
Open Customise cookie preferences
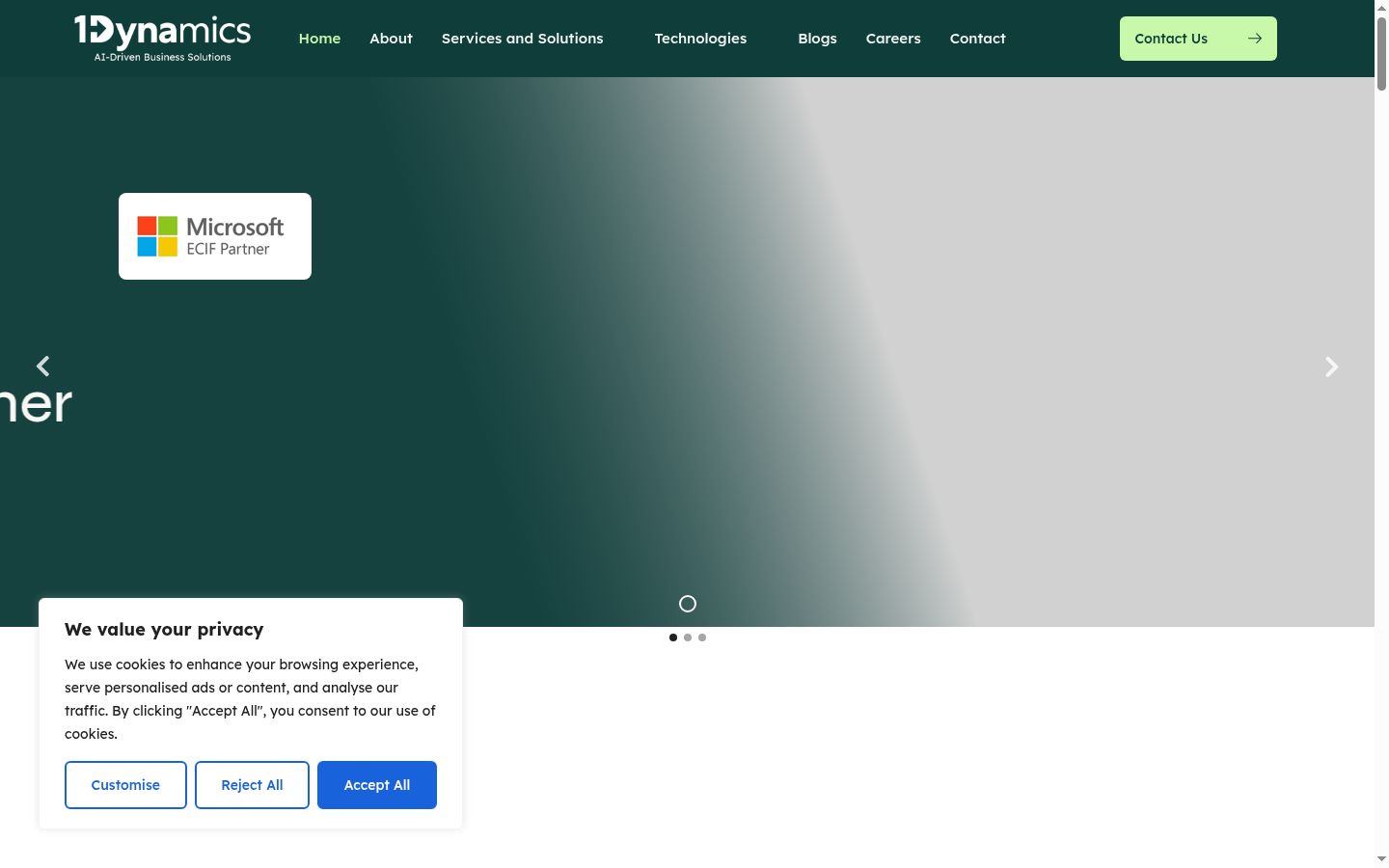tap(125, 785)
